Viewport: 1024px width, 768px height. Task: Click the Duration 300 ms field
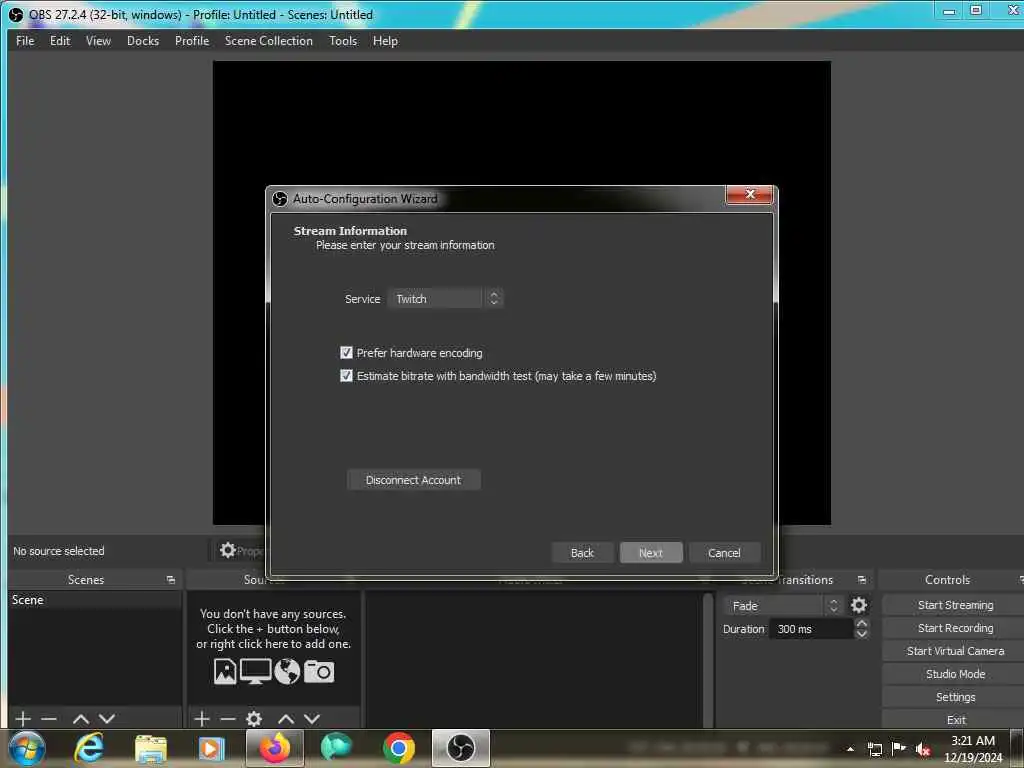[812, 629]
